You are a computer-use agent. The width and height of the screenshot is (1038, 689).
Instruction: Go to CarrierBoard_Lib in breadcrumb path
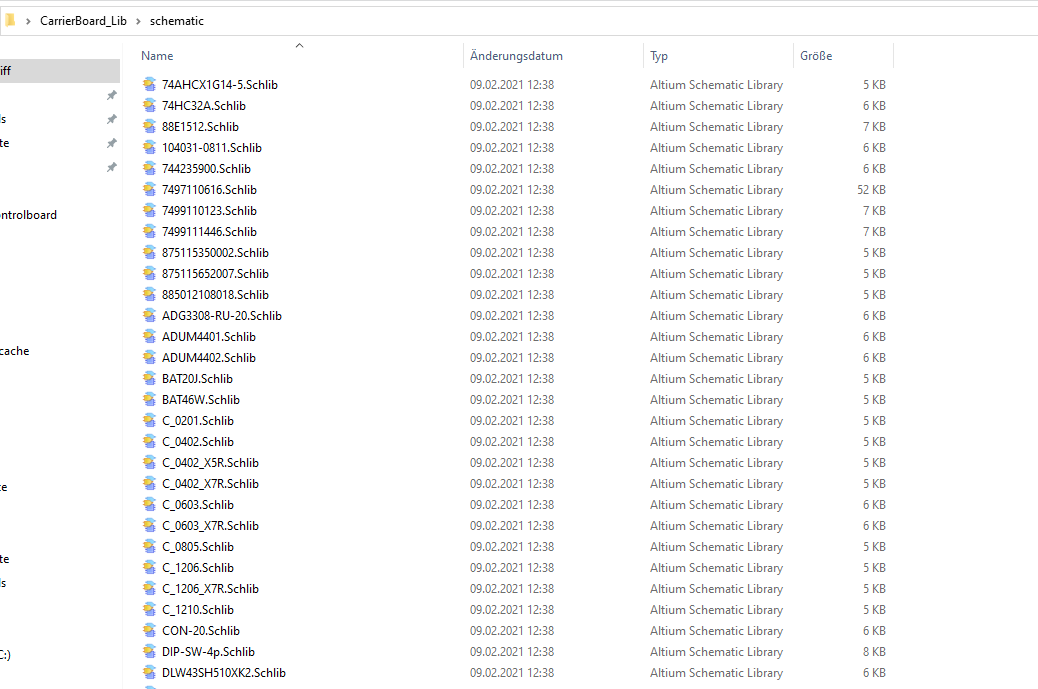83,21
